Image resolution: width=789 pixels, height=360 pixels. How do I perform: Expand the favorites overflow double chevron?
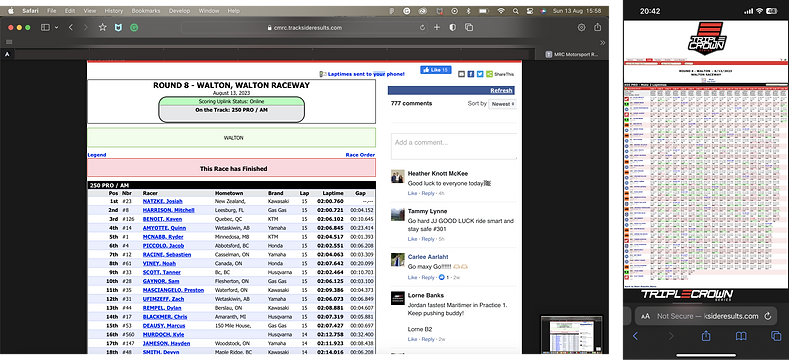pyautogui.click(x=602, y=42)
